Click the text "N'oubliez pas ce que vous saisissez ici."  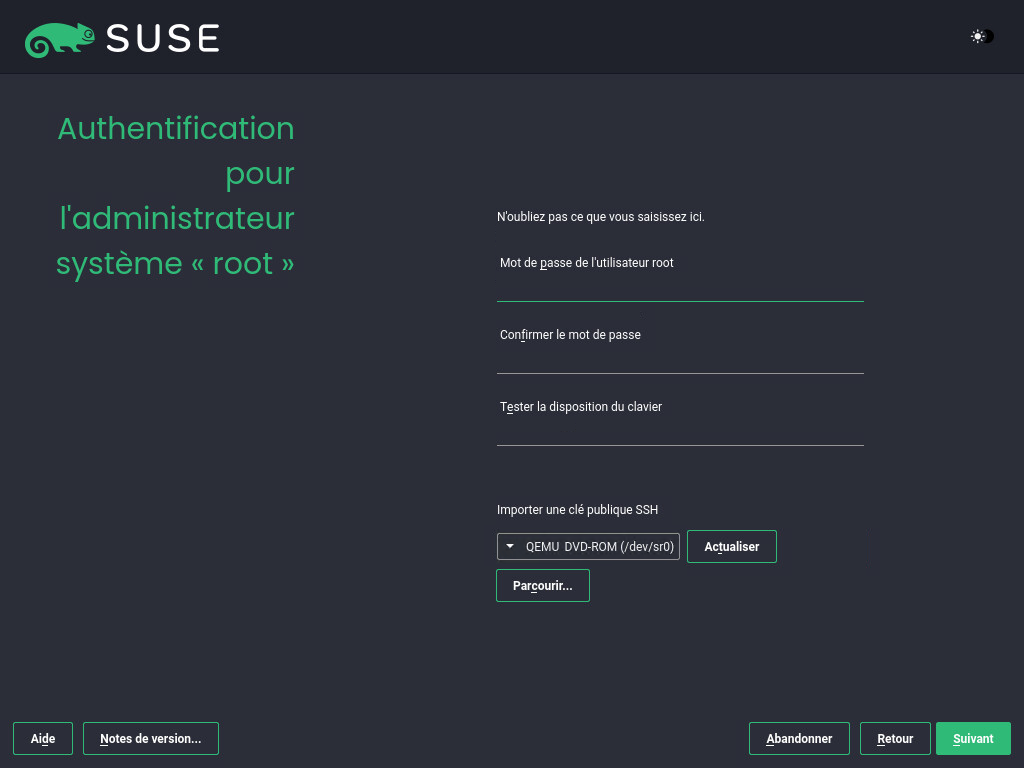(x=601, y=217)
